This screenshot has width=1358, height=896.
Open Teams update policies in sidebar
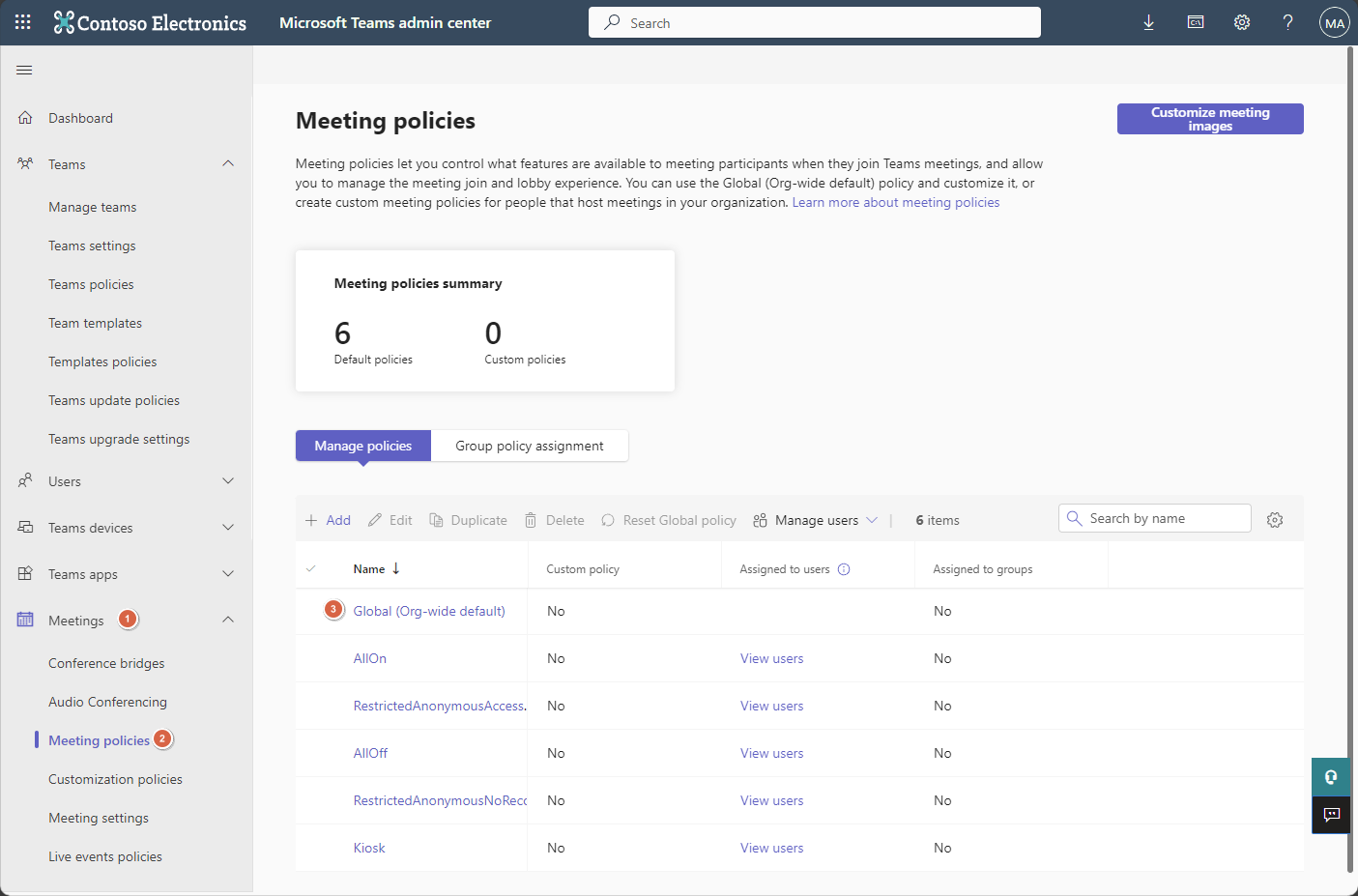[x=114, y=400]
